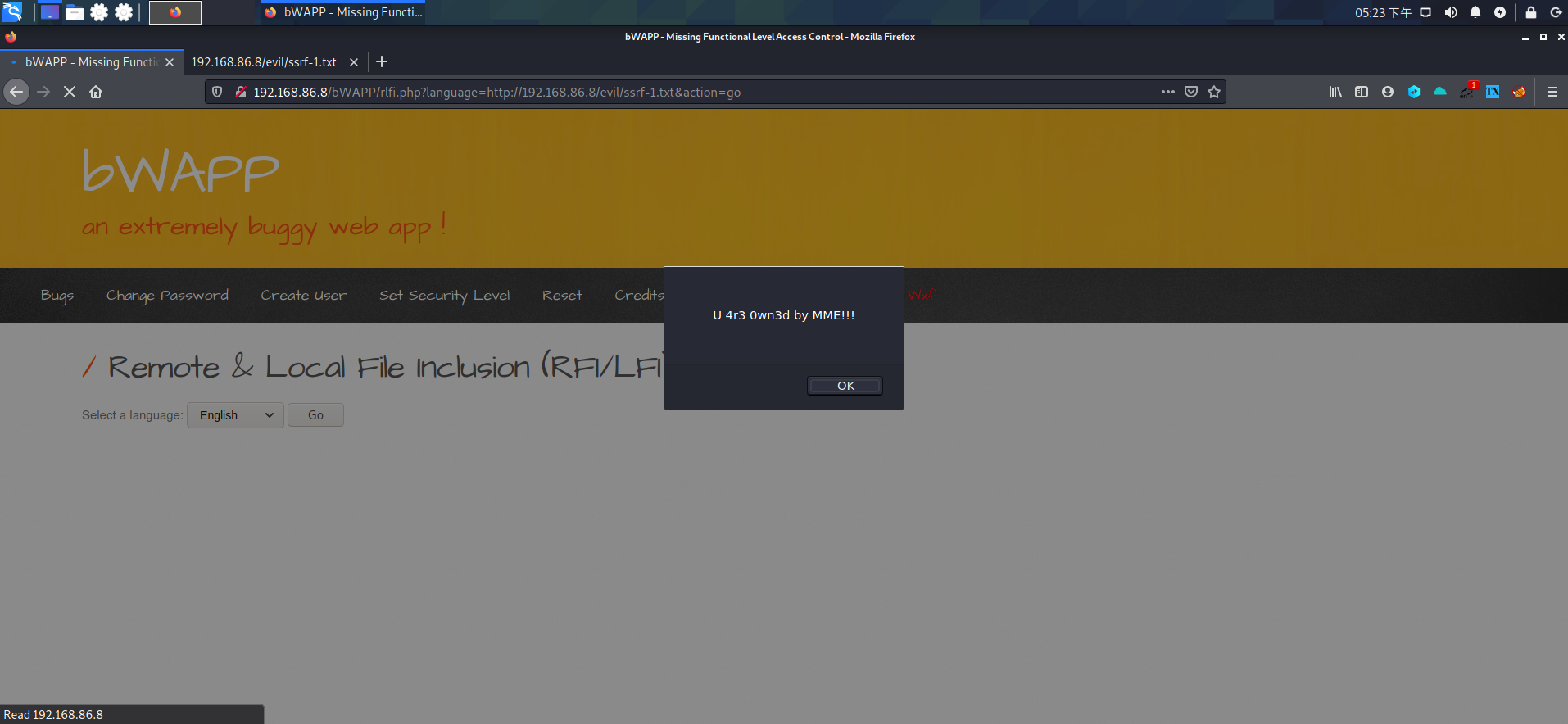Open a new browser tab
The height and width of the screenshot is (724, 1568).
382,61
